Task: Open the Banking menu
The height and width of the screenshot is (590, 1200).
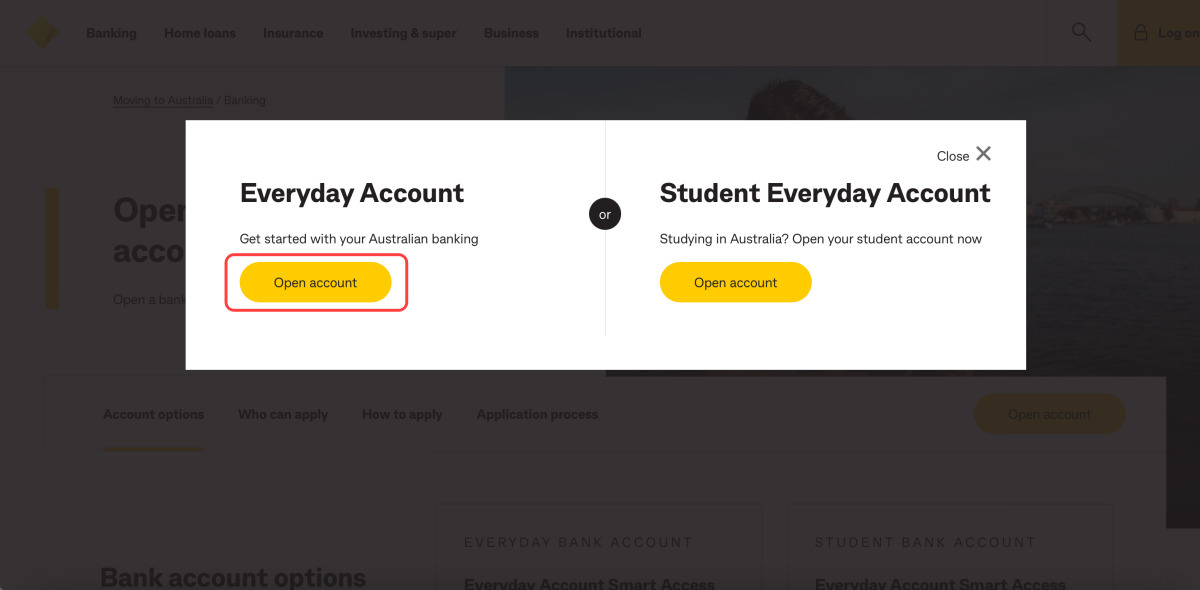Action: 111,33
